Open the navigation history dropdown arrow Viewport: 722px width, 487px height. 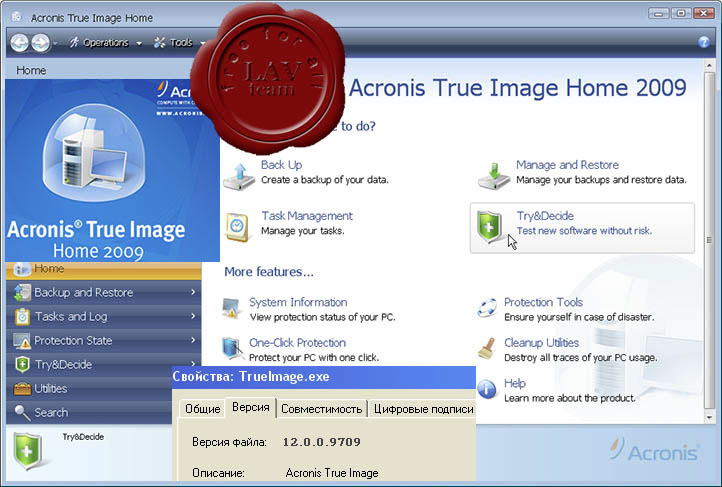[x=55, y=43]
